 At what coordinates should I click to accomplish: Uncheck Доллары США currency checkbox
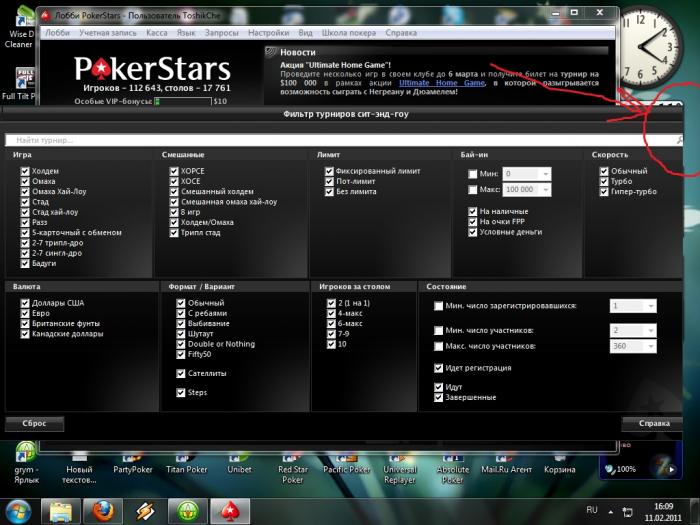click(x=25, y=303)
